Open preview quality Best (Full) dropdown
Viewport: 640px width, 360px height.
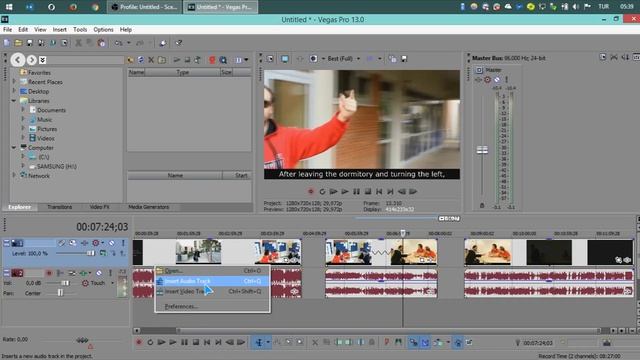344,59
